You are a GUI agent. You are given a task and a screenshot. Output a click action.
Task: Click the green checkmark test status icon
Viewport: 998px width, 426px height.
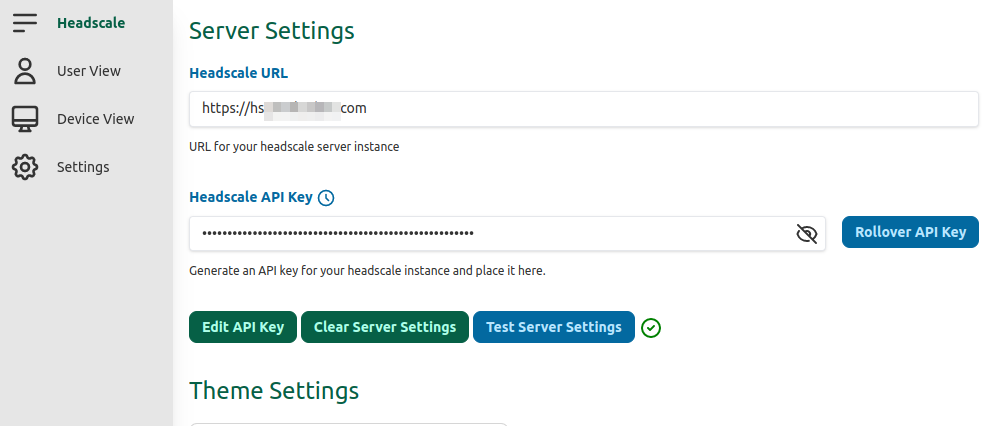(651, 327)
